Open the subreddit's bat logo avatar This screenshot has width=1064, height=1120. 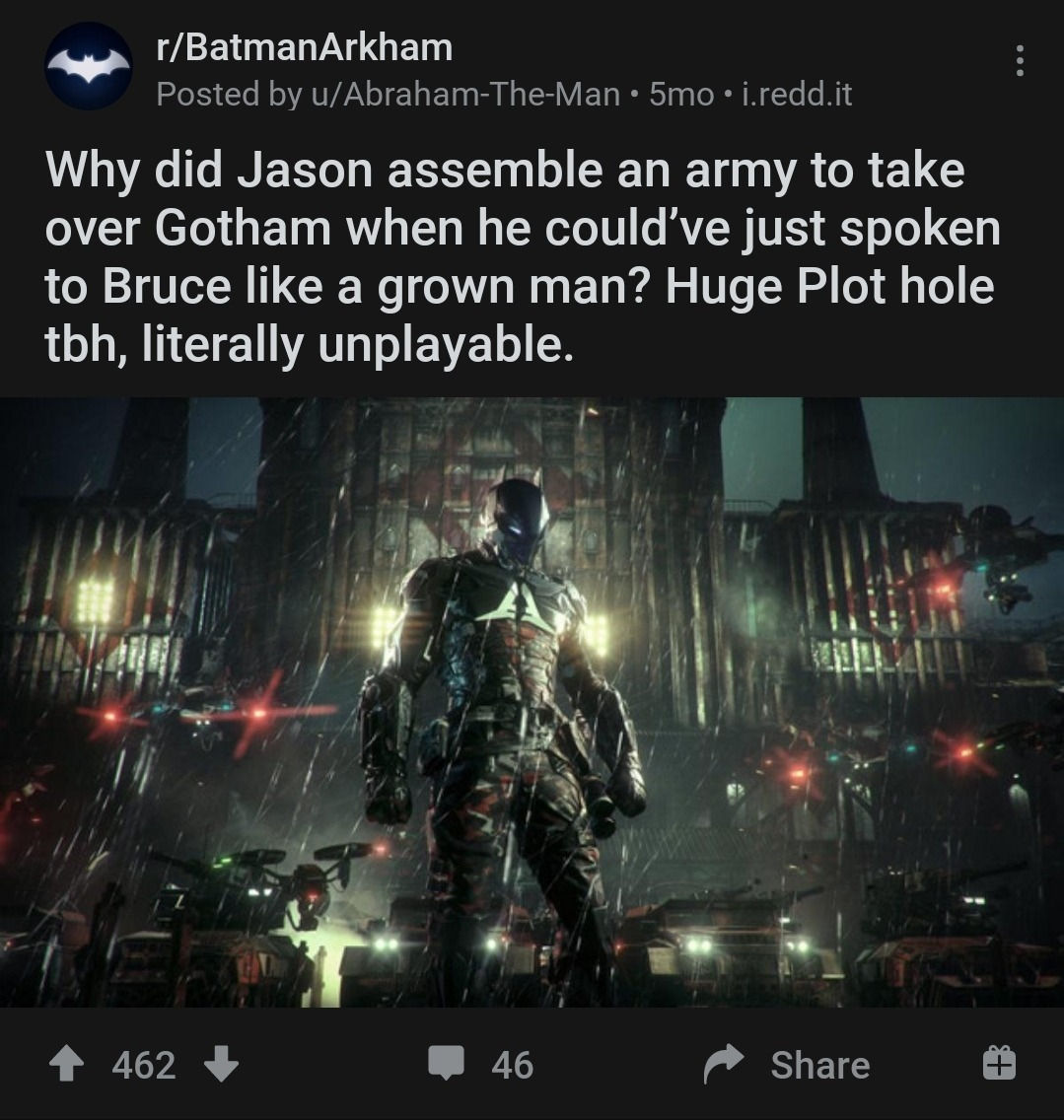click(x=88, y=66)
